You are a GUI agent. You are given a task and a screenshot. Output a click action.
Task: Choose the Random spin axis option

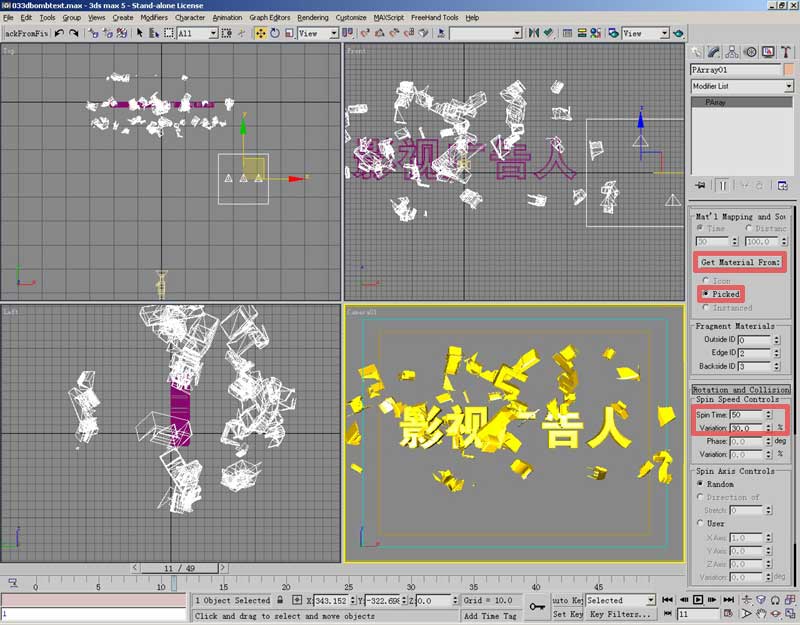(699, 484)
